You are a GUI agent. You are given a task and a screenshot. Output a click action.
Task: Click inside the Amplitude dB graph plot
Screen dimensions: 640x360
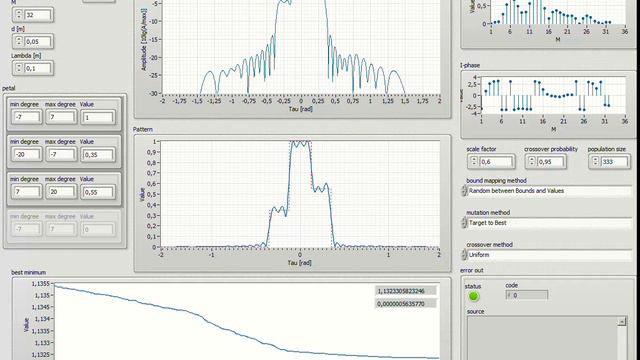click(x=301, y=47)
